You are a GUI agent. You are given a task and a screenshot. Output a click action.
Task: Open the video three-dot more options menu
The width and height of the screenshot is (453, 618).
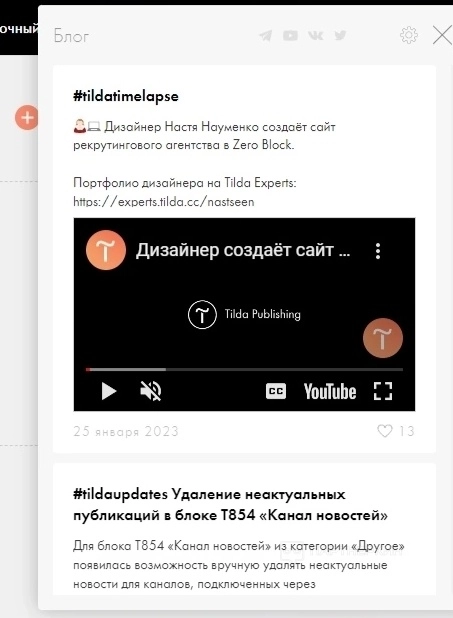pos(378,251)
